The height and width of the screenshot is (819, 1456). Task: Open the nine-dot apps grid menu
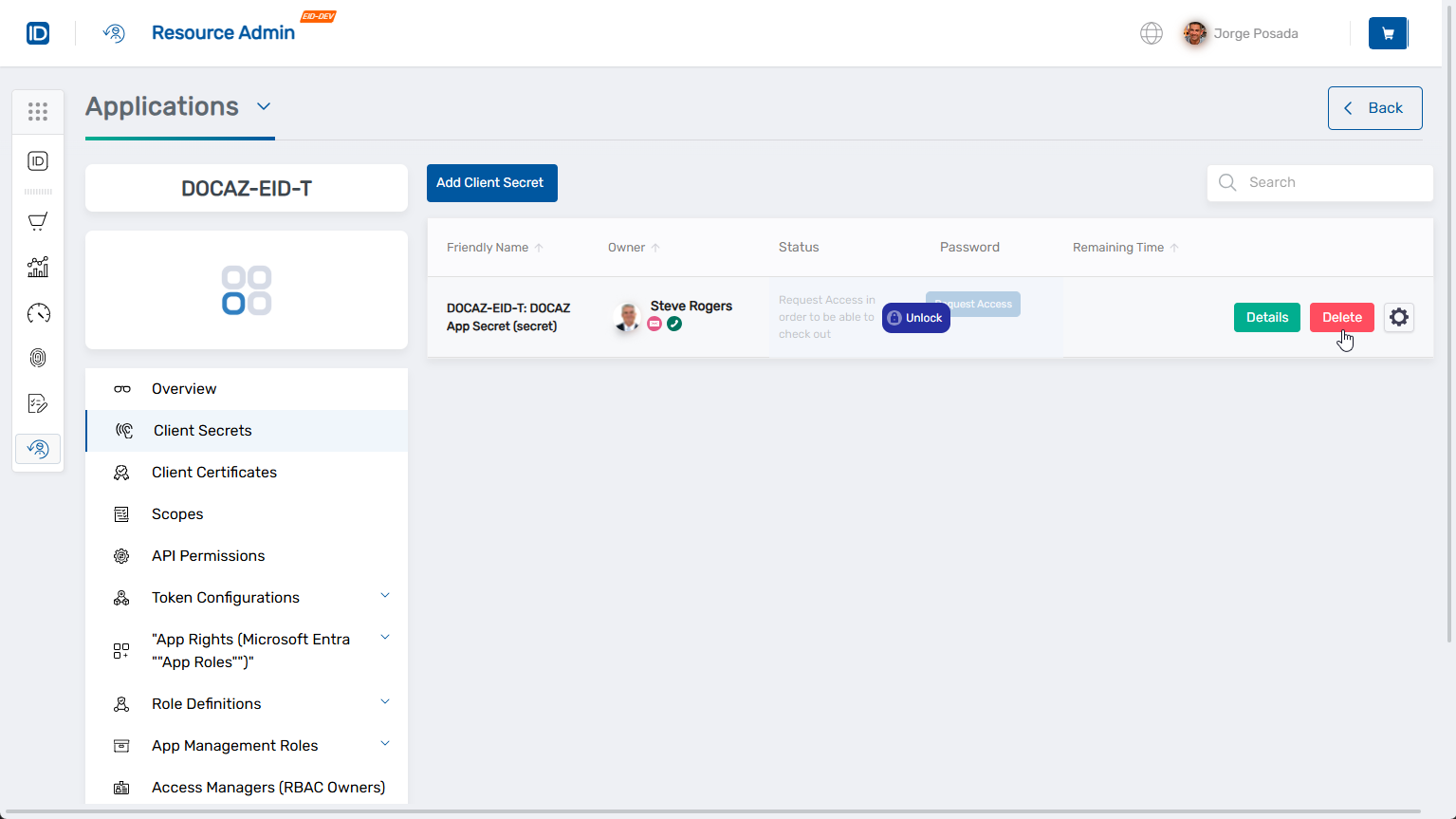[38, 112]
